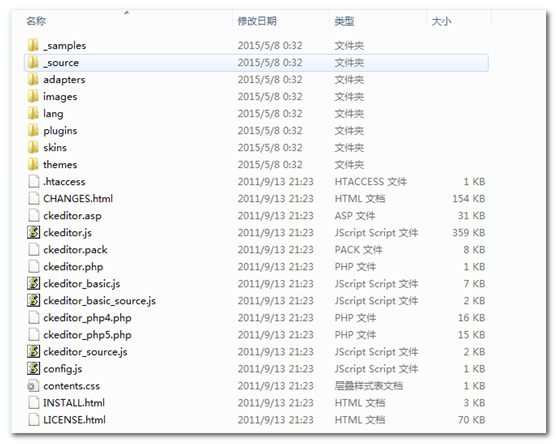Image resolution: width=557 pixels, height=444 pixels.
Task: Sort files by the 名称 column header
Action: point(36,21)
